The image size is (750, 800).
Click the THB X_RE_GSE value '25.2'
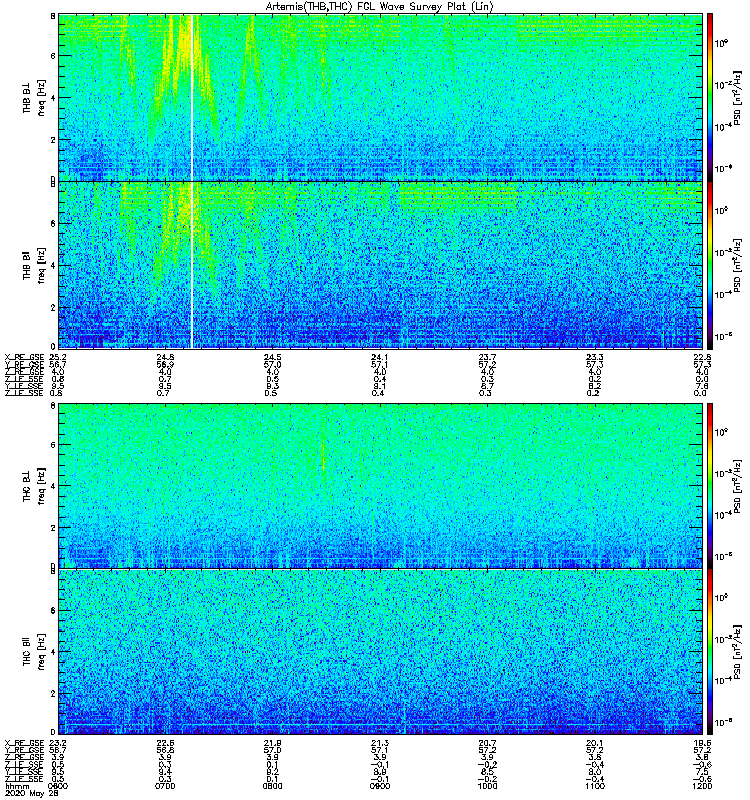[58, 357]
